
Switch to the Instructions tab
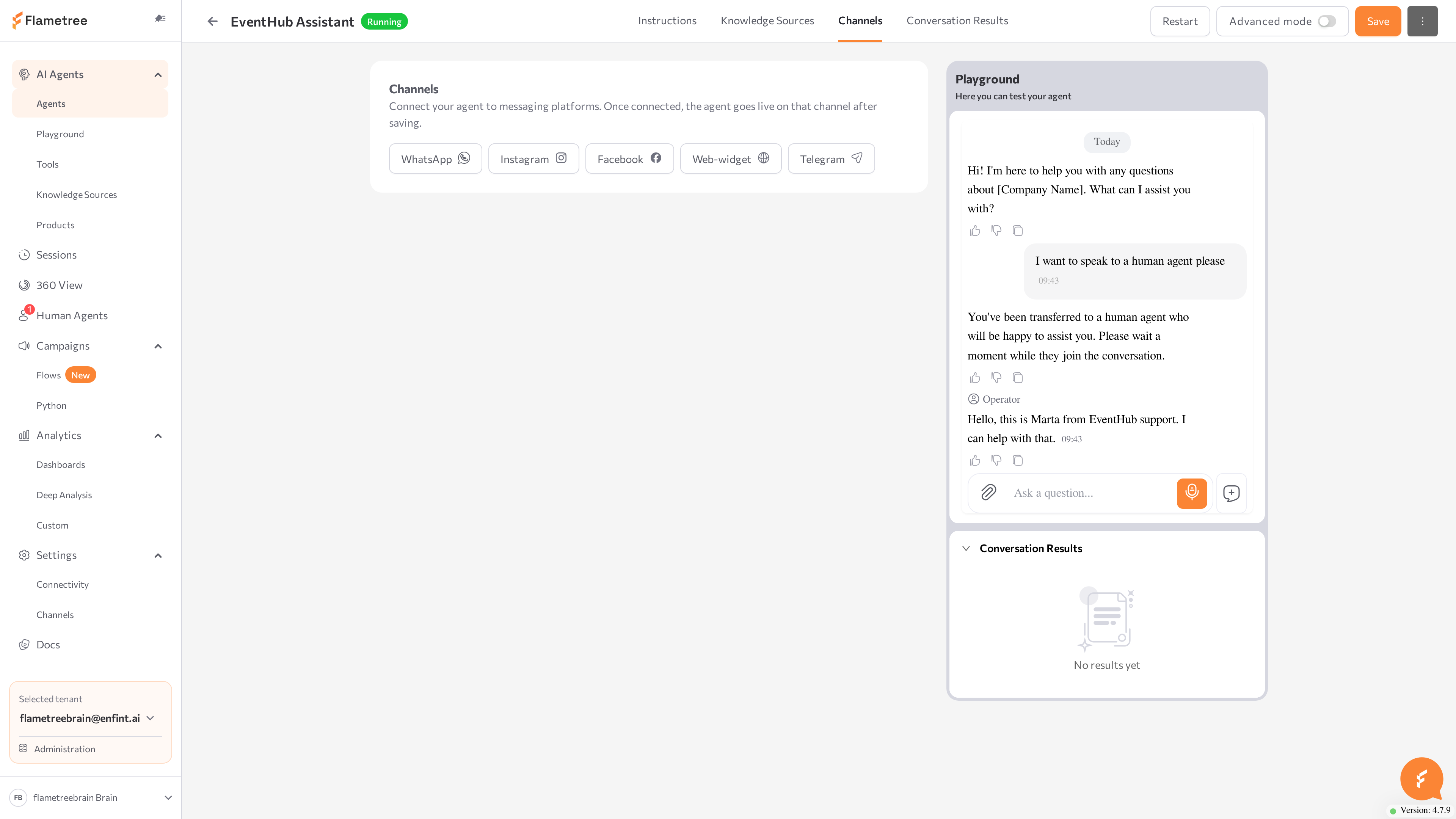pyautogui.click(x=667, y=21)
